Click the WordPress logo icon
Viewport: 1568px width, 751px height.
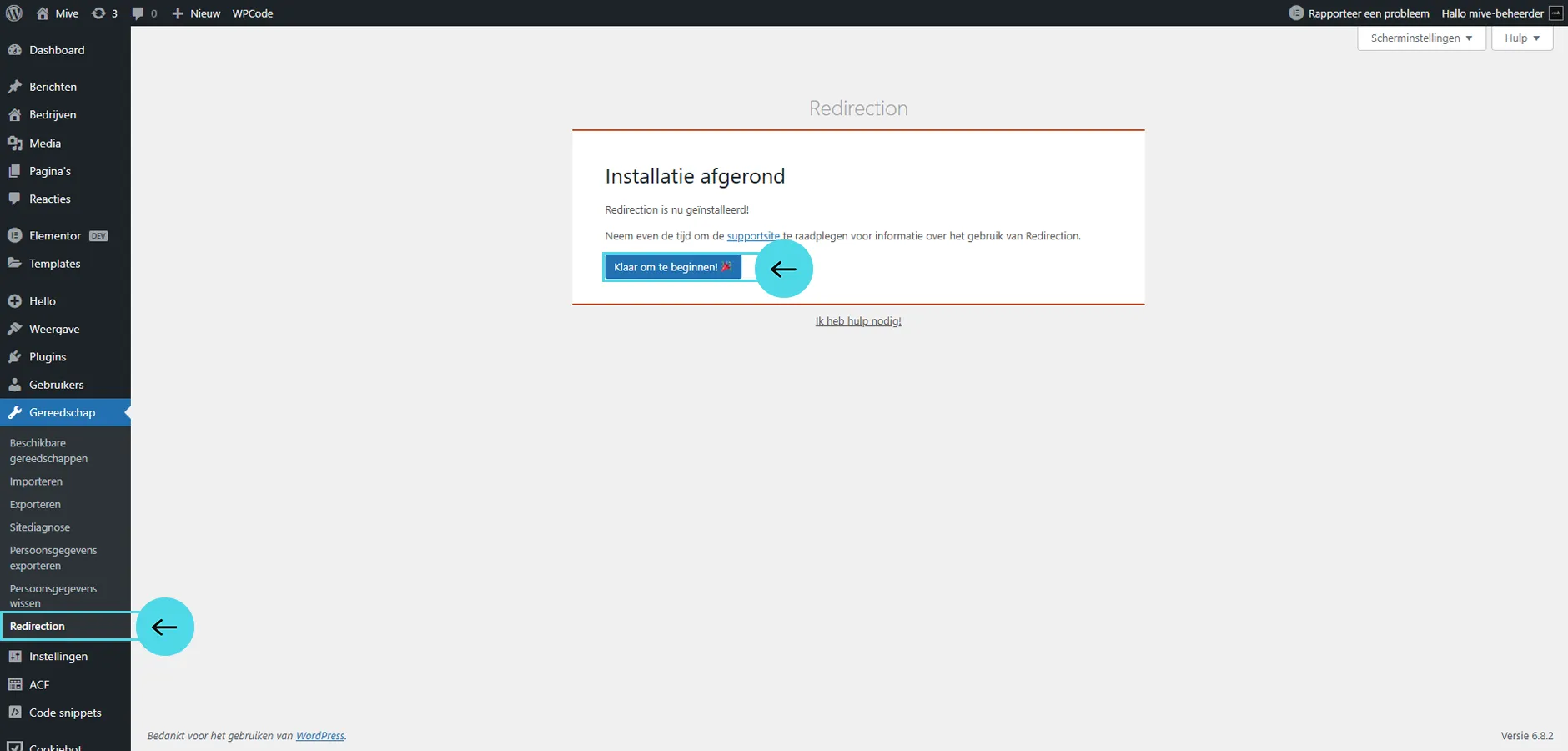[13, 13]
